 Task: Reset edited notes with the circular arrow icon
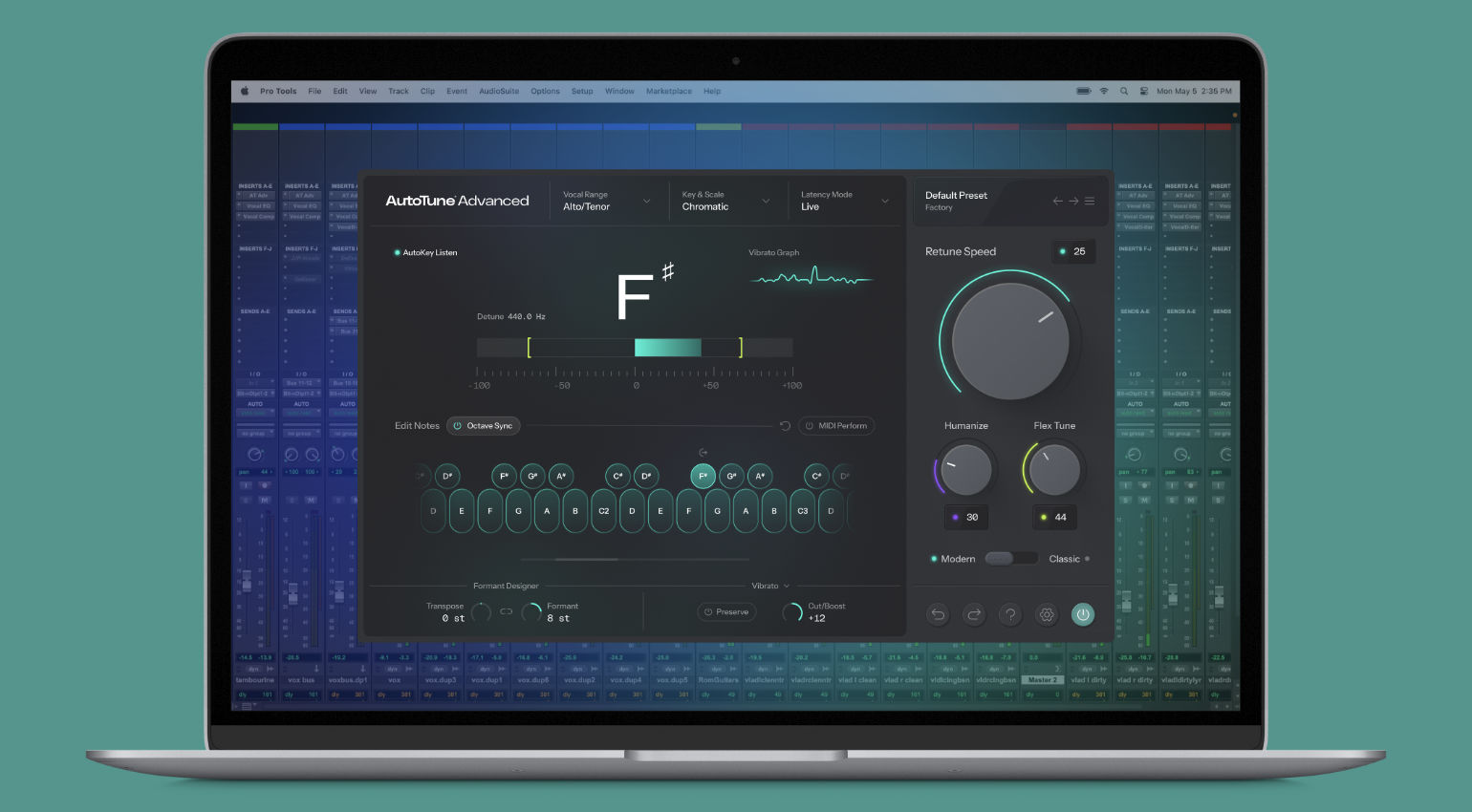[785, 426]
